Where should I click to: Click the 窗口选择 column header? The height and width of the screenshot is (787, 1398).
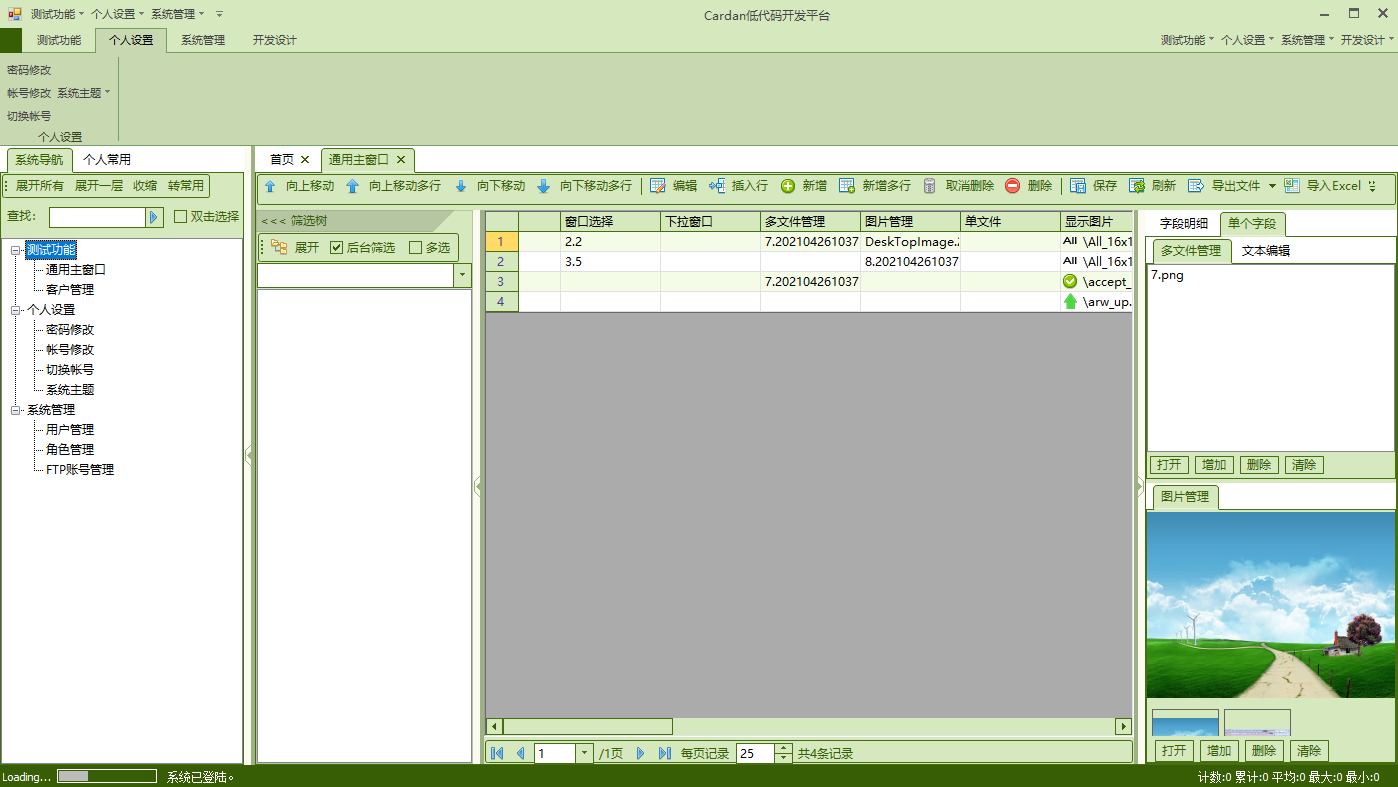coord(610,221)
